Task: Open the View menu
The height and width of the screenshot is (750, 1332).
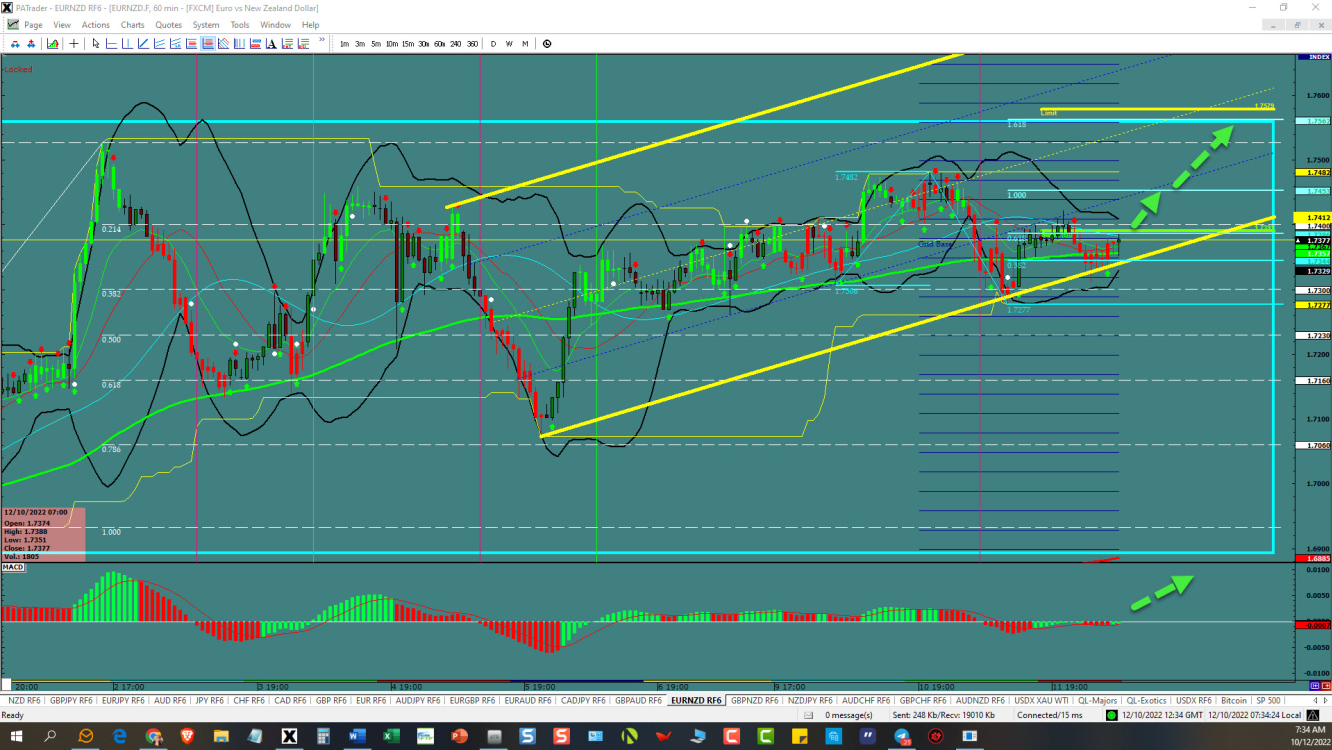Action: point(62,25)
